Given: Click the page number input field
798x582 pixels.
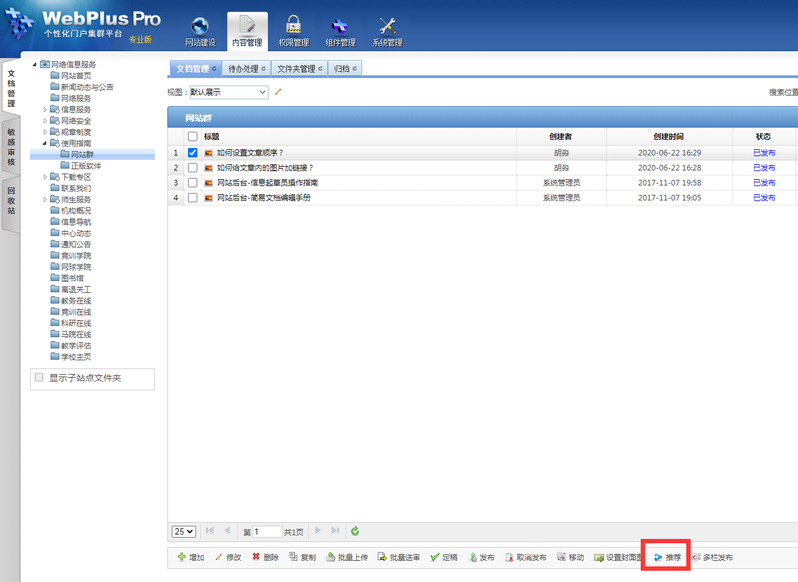Looking at the screenshot, I should tap(268, 532).
